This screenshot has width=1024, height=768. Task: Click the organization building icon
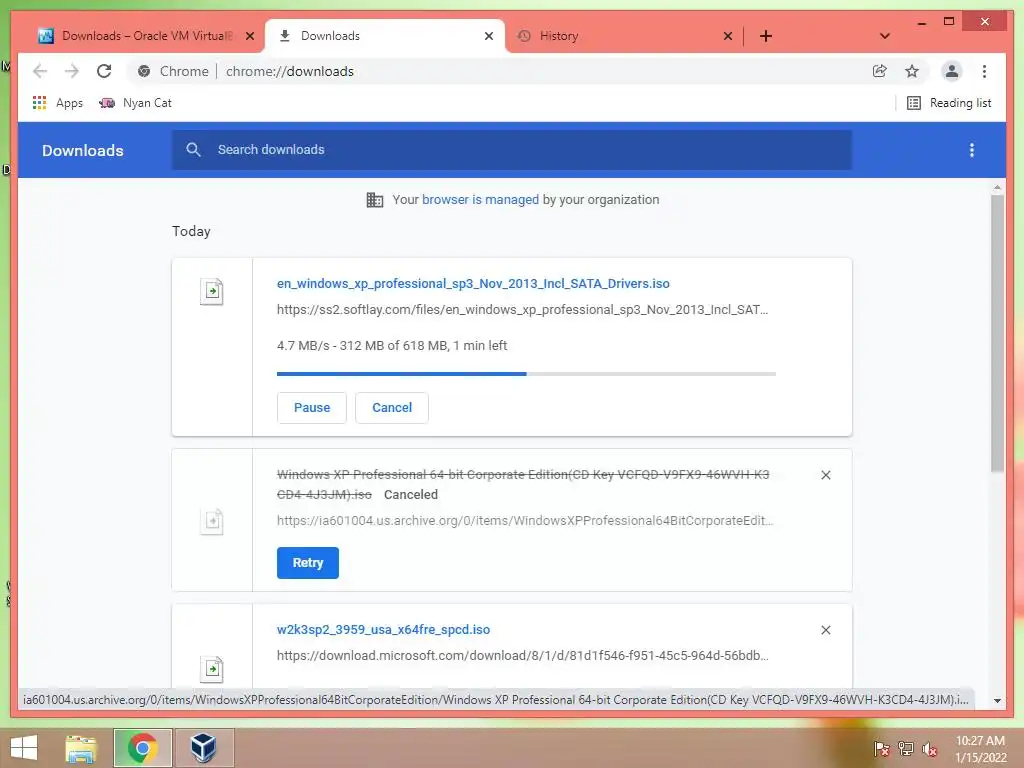point(375,200)
